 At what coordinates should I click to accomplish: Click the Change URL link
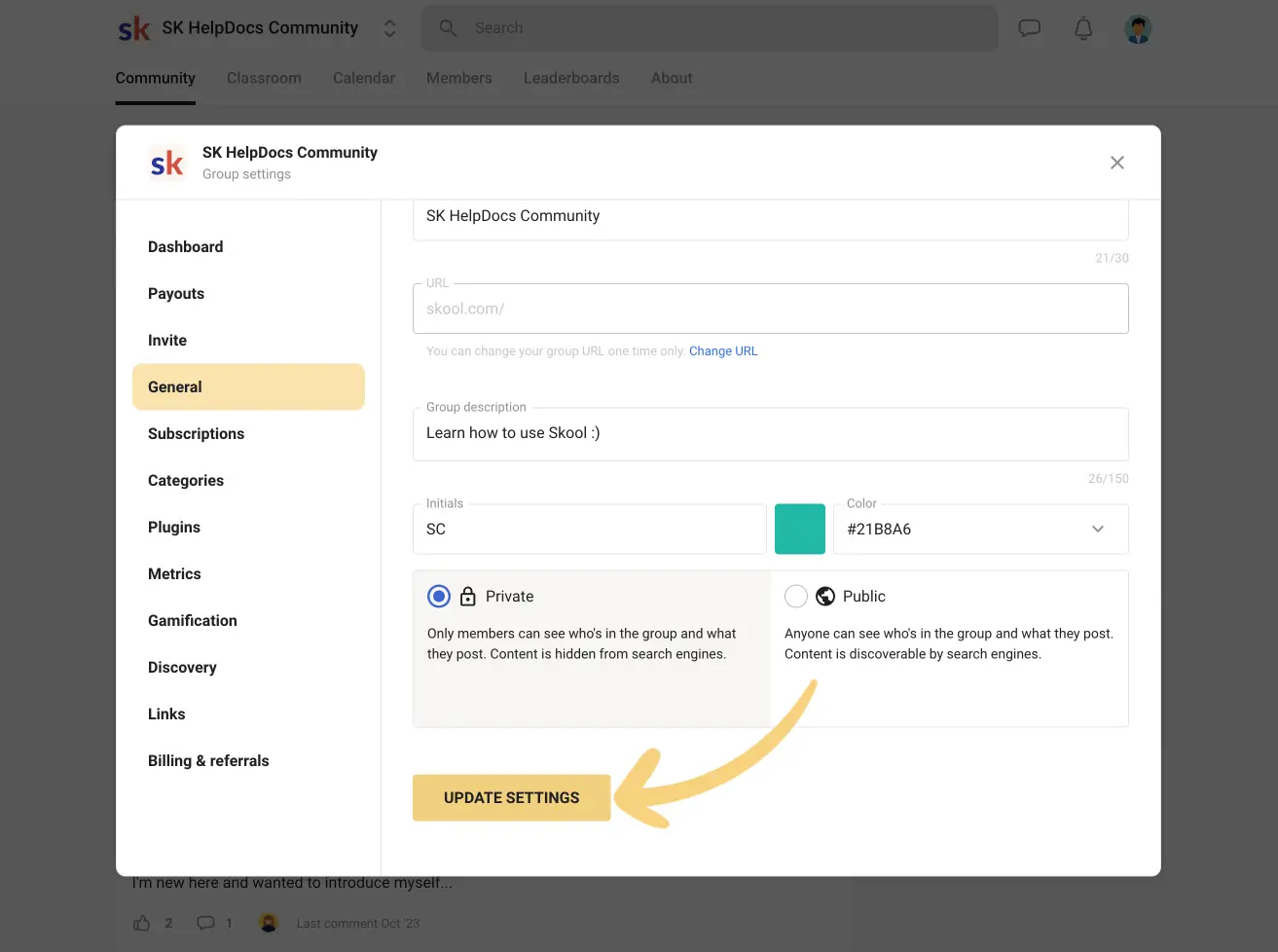723,351
